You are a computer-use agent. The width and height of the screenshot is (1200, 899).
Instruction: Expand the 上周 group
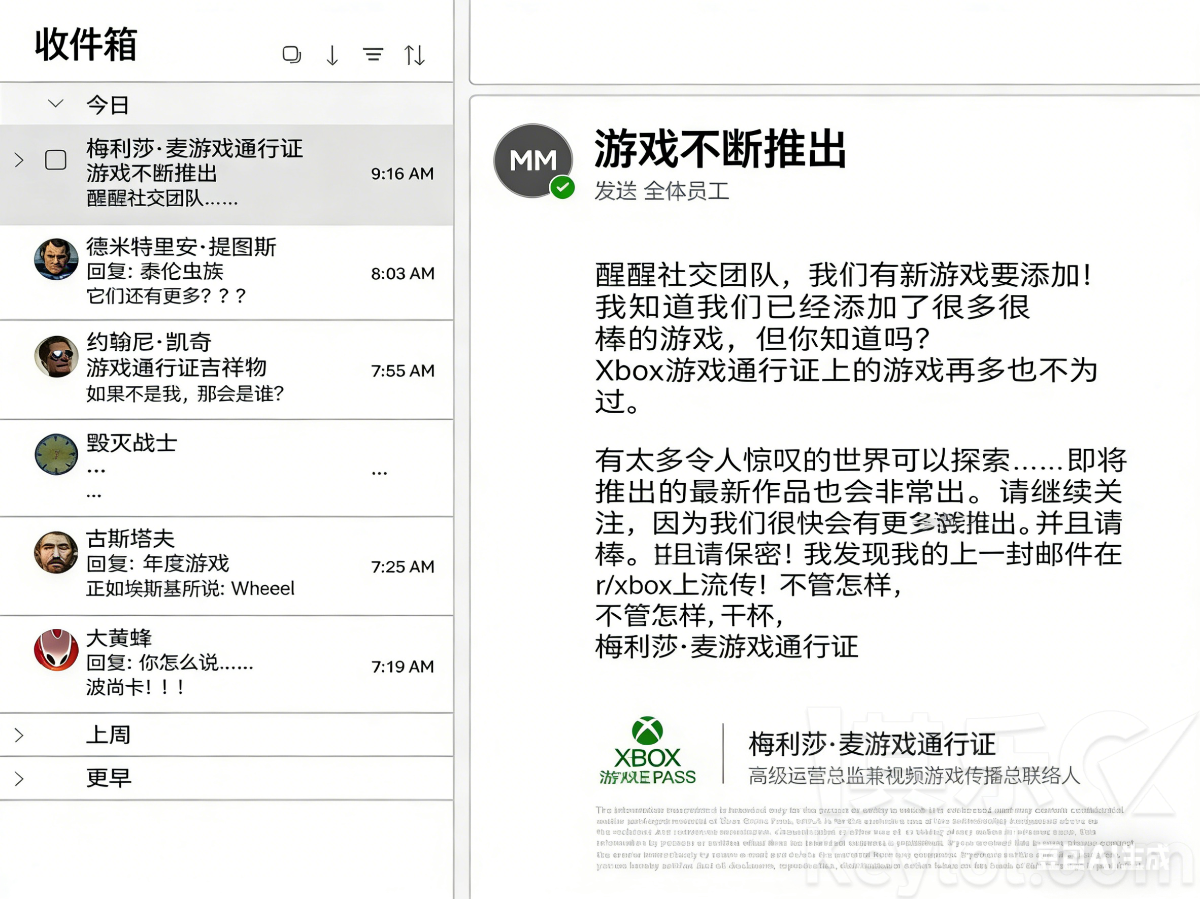pyautogui.click(x=18, y=735)
